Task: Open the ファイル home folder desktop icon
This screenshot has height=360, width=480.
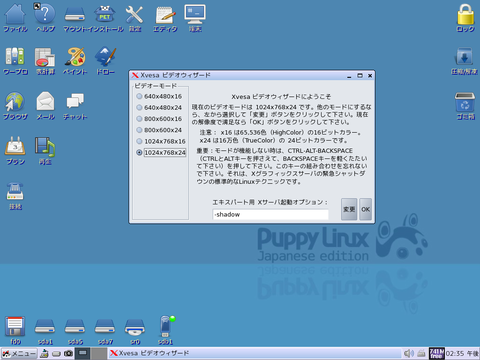Action: click(x=15, y=15)
